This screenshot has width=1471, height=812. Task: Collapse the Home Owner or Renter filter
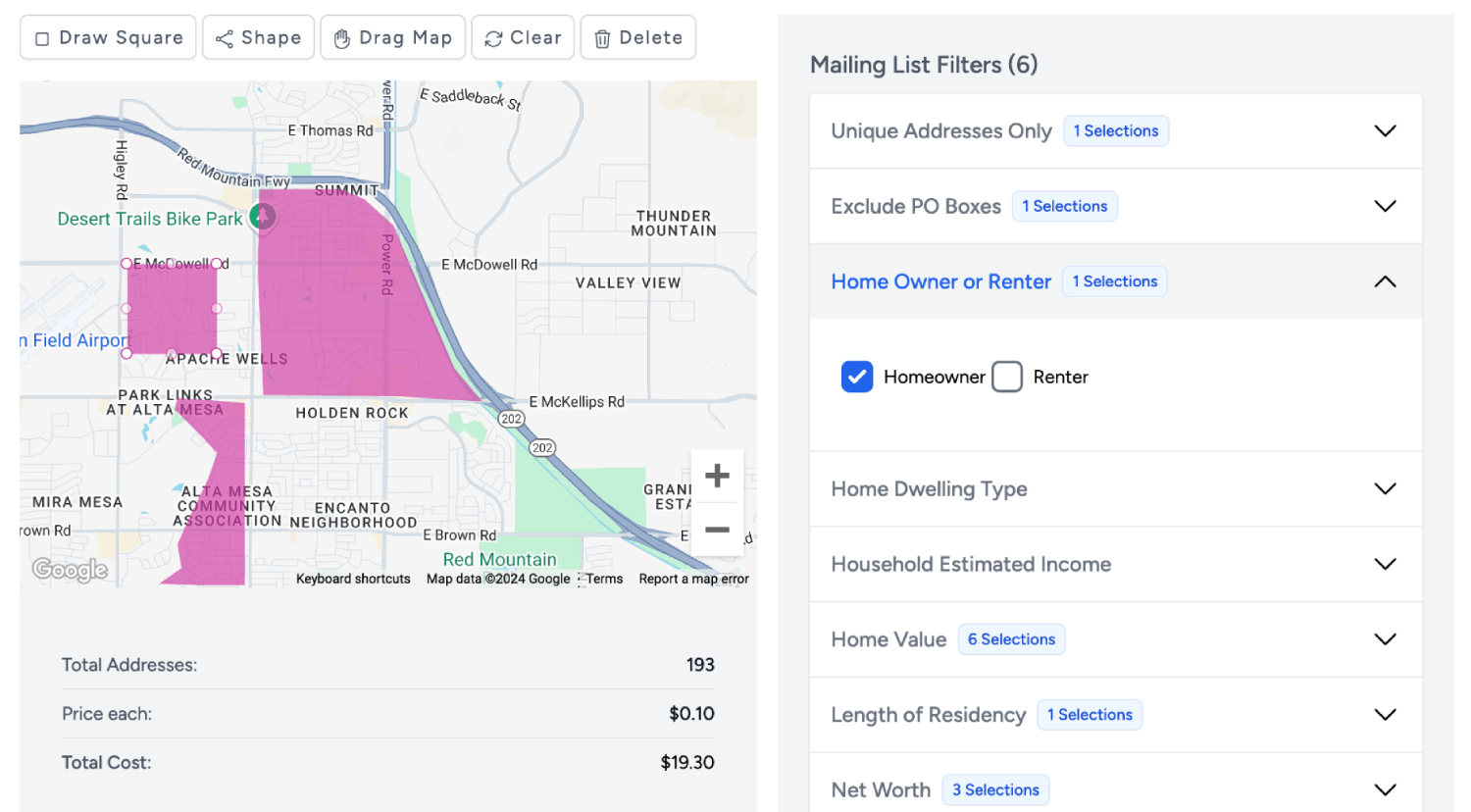(1384, 281)
